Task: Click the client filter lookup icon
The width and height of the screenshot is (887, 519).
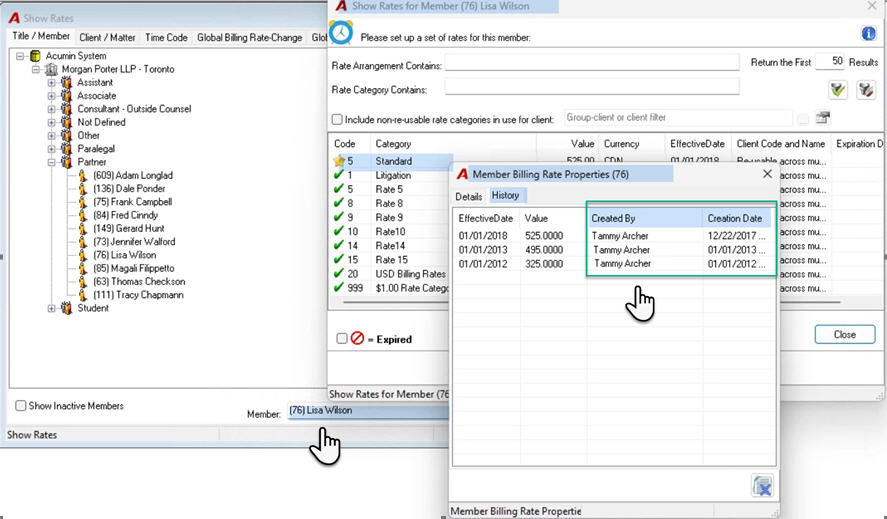Action: pyautogui.click(x=823, y=118)
